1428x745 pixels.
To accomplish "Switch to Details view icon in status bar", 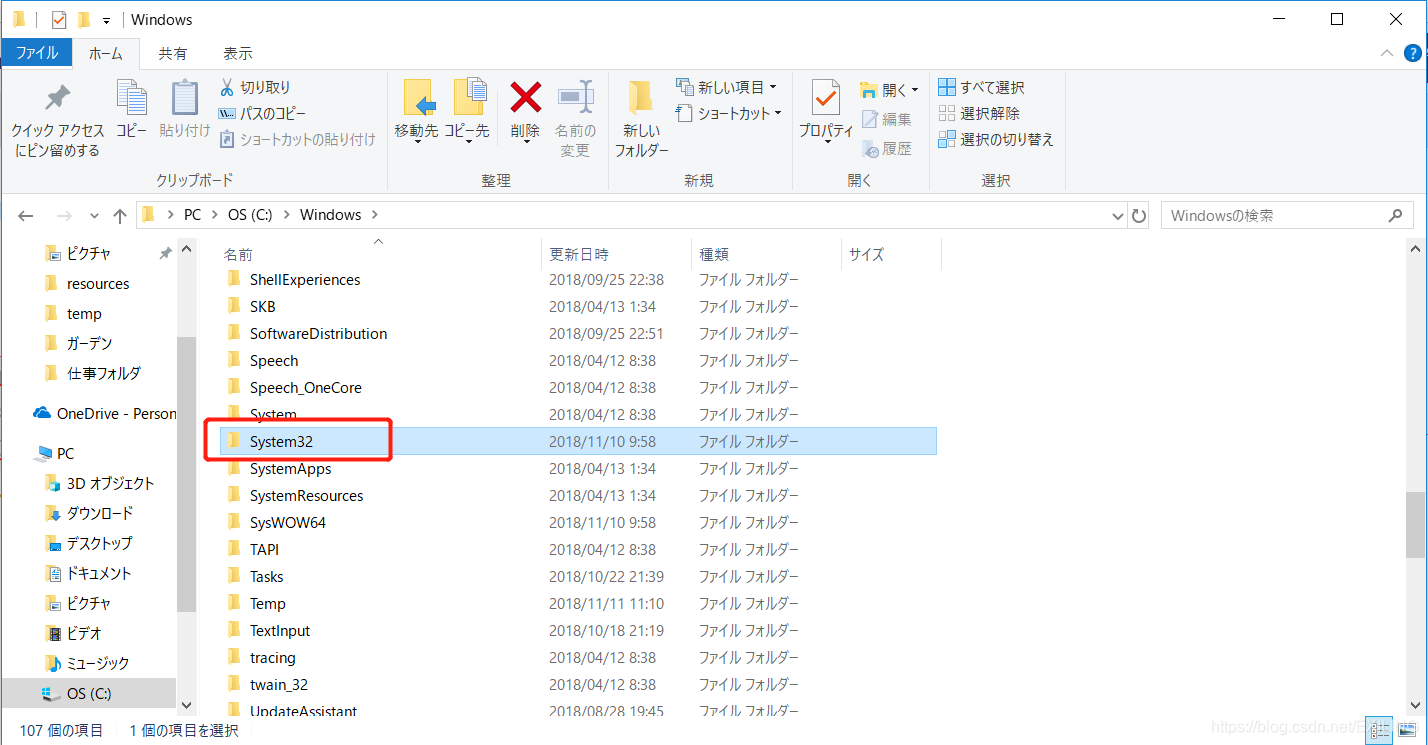I will click(x=1380, y=730).
